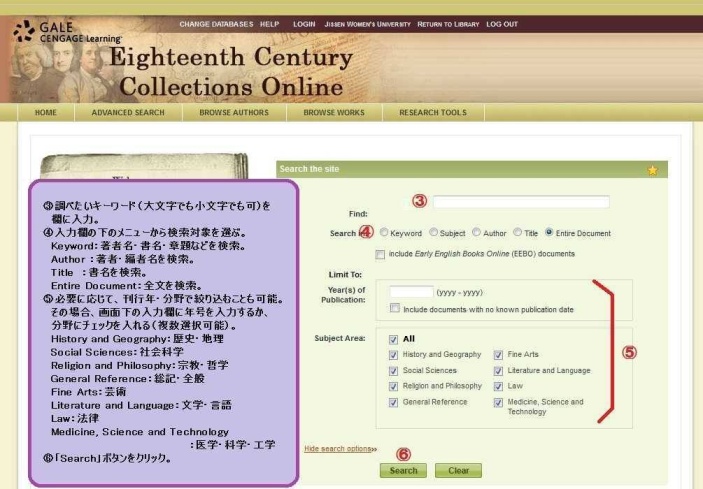Viewport: 703px width, 489px height.
Task: Select the Title radio button
Action: [518, 234]
